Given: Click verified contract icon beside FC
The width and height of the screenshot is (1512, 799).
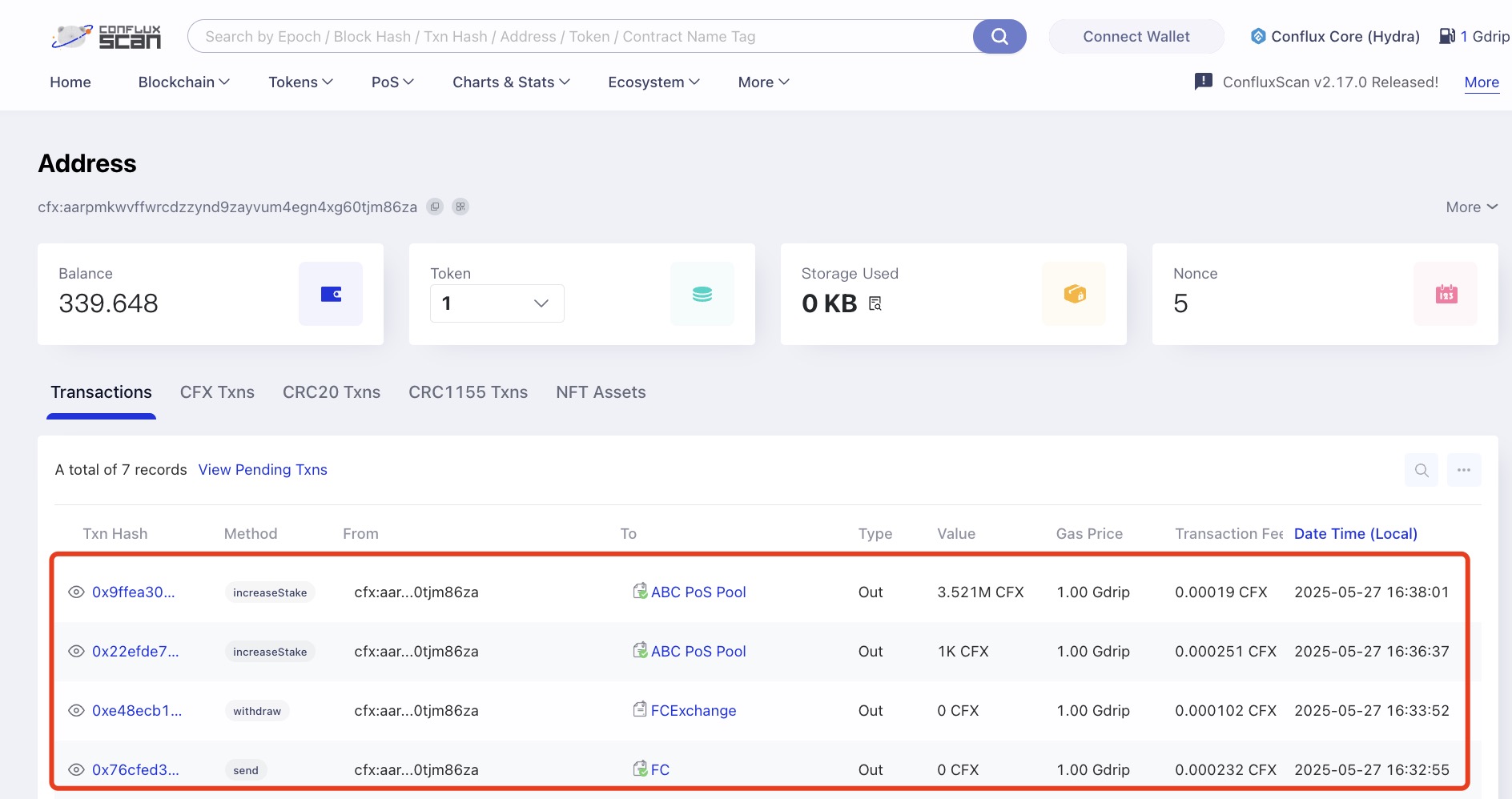Looking at the screenshot, I should point(640,769).
